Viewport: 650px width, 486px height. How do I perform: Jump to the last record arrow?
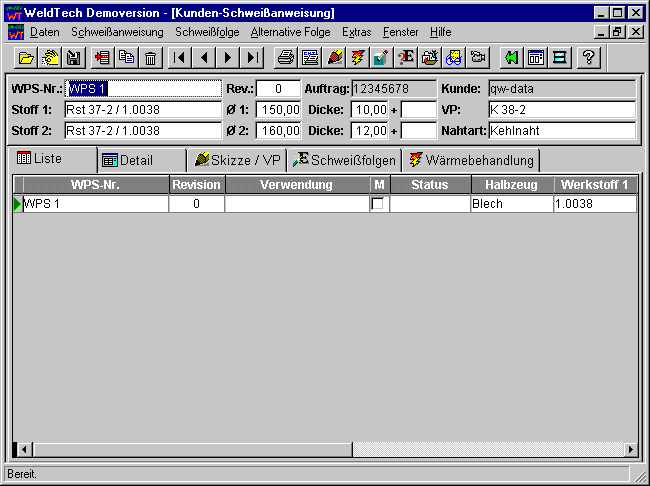tap(253, 57)
